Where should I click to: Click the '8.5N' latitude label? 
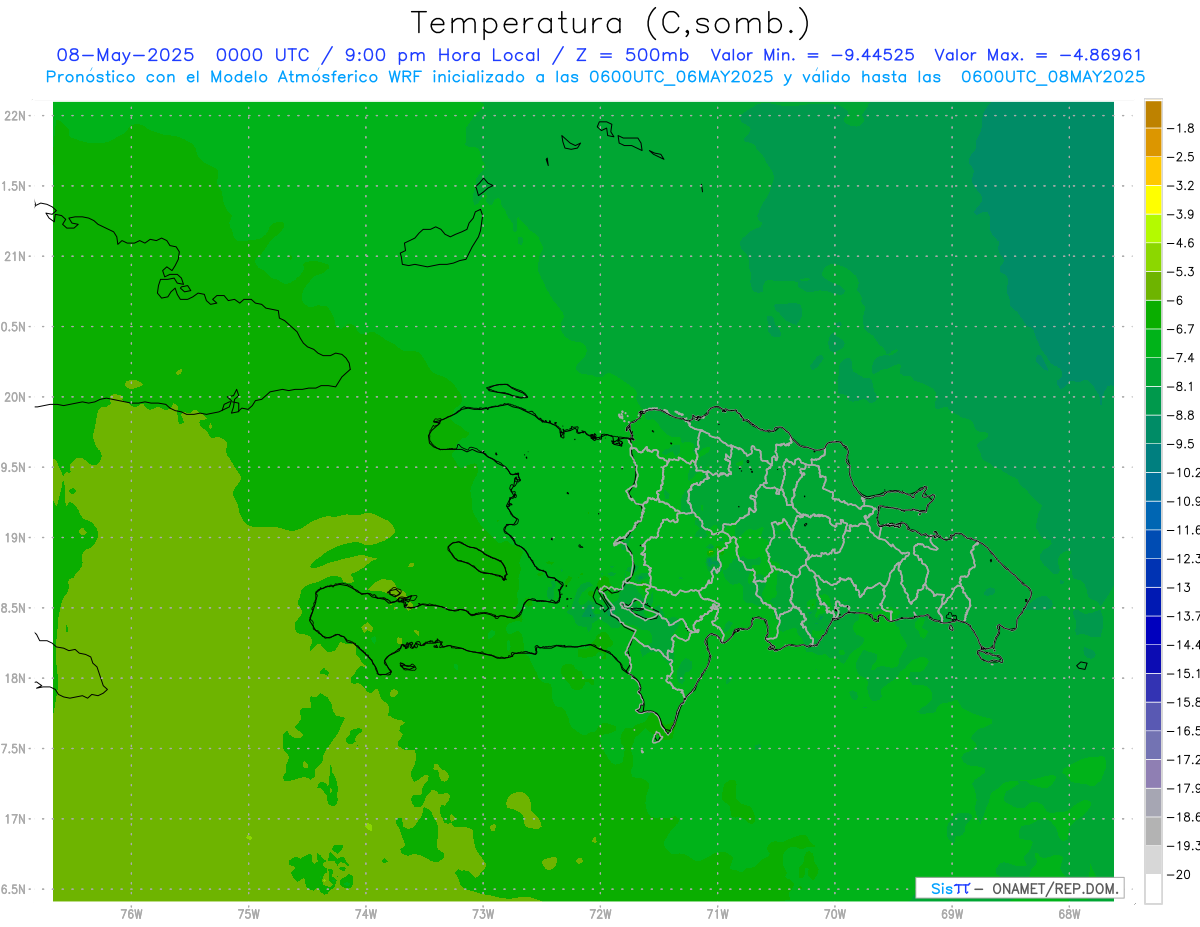13,608
